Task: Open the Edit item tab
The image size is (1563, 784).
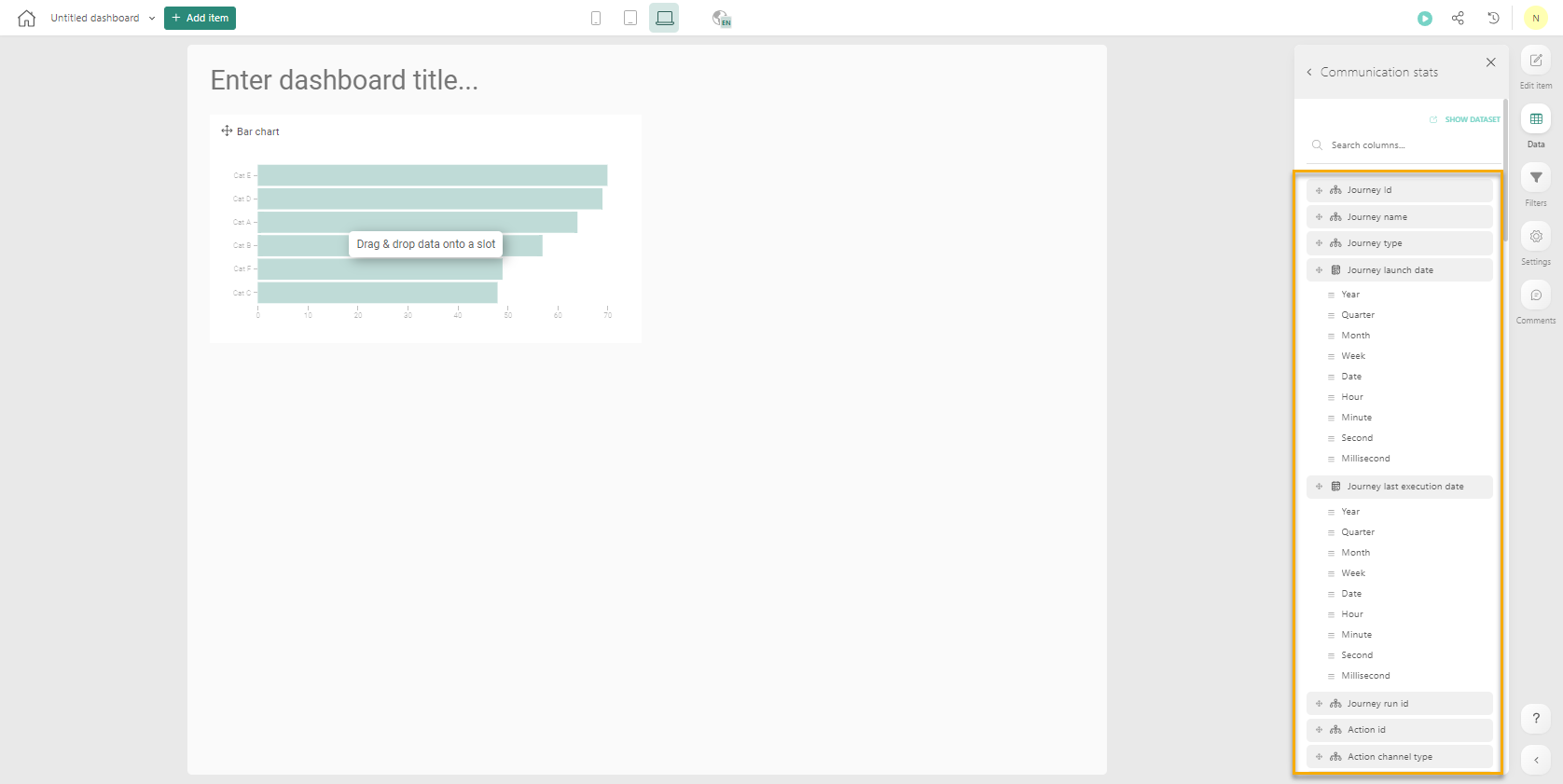Action: (1535, 61)
